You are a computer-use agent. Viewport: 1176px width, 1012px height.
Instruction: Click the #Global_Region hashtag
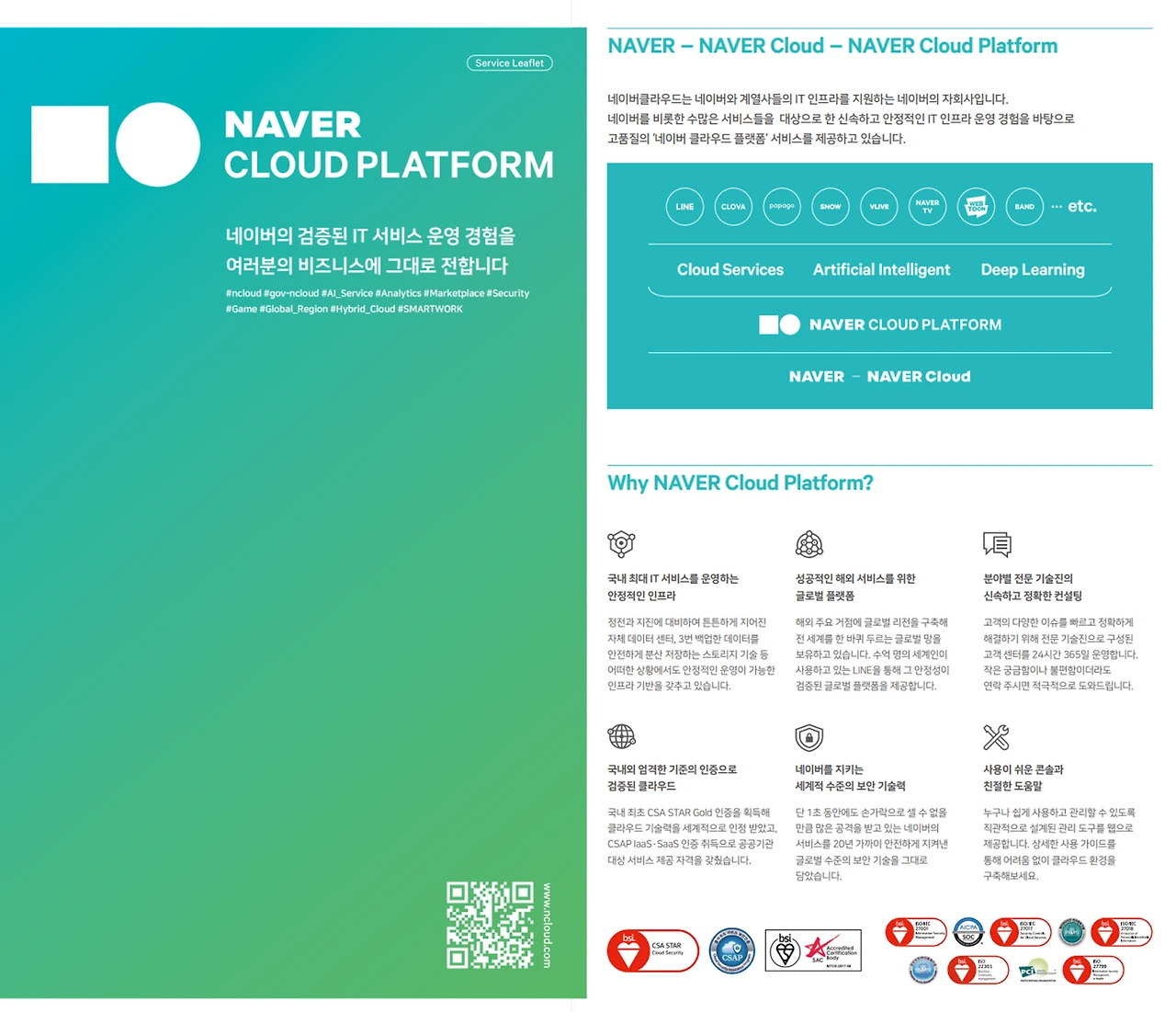(294, 309)
